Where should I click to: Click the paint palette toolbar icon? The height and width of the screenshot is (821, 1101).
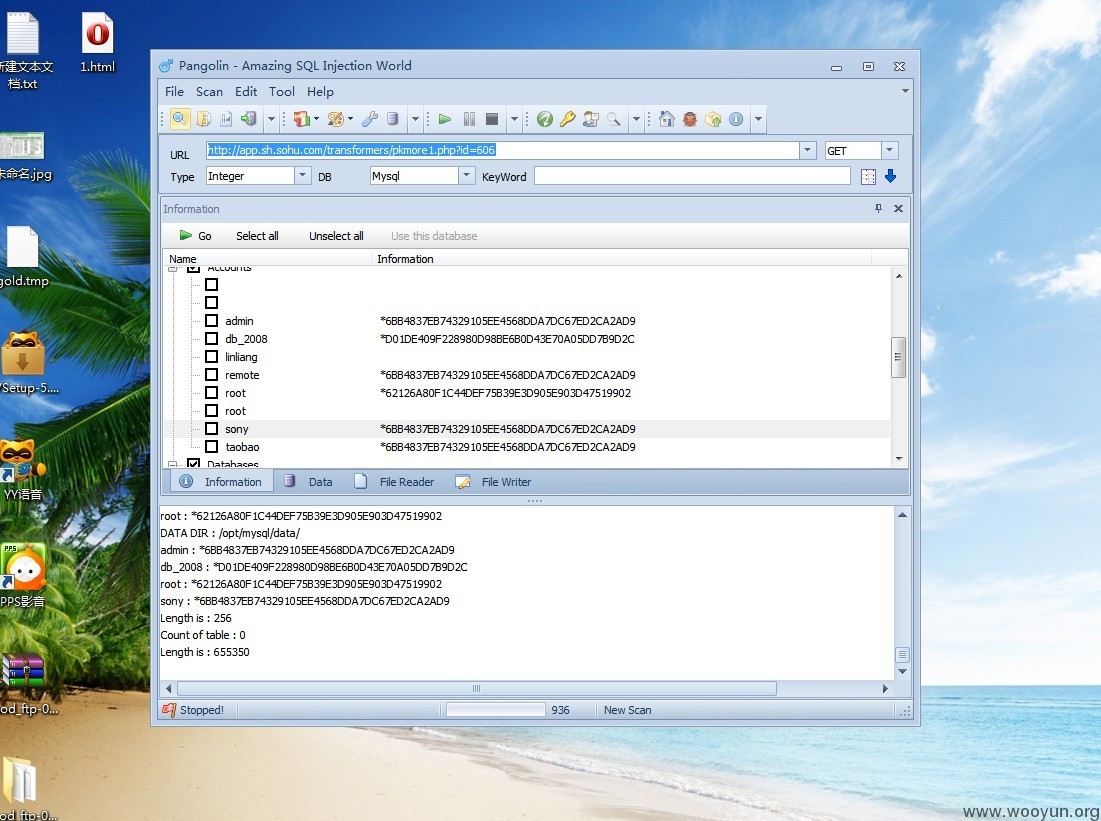pyautogui.click(x=335, y=119)
